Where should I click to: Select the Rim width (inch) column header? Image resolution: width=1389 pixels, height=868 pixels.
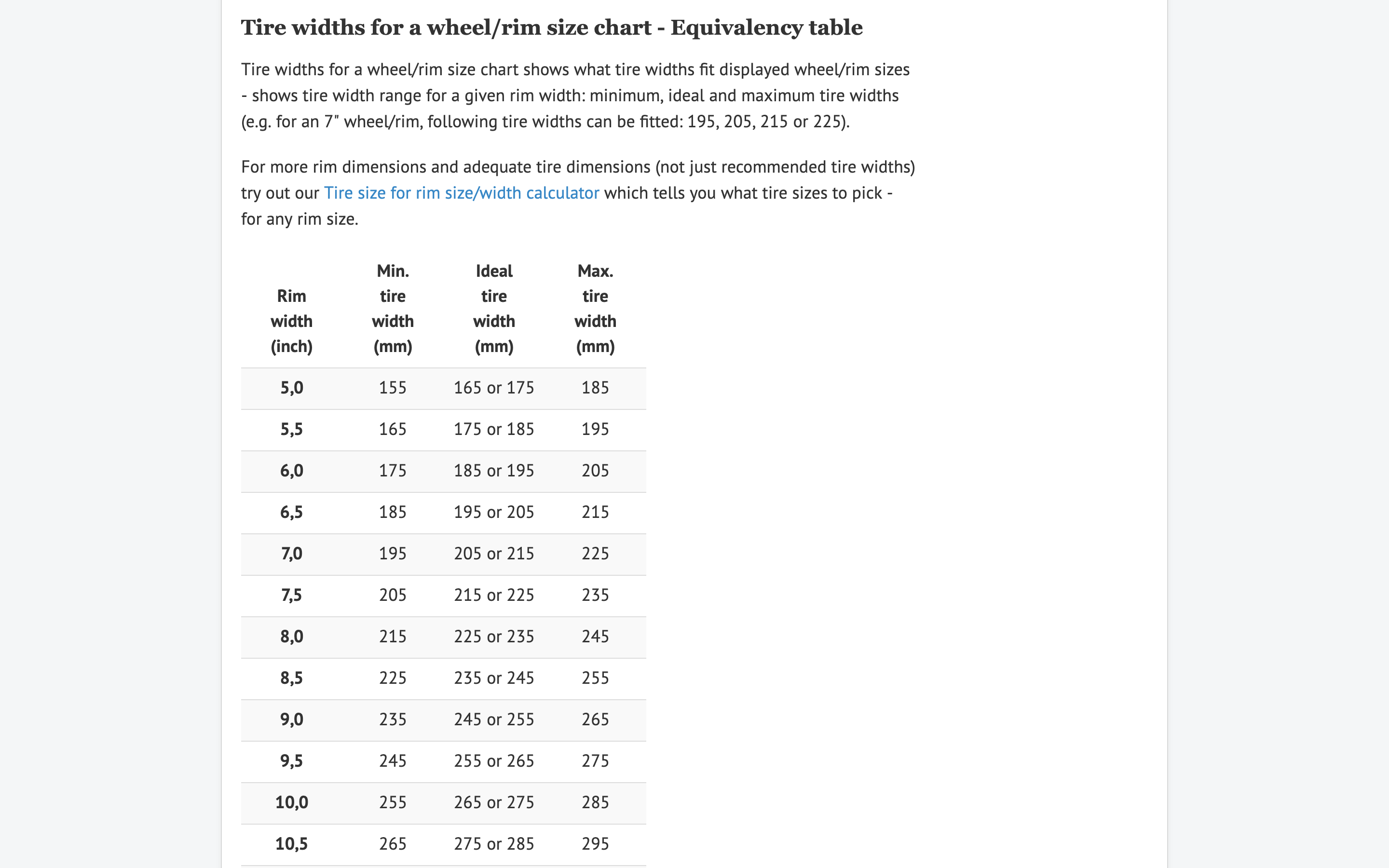click(x=292, y=321)
